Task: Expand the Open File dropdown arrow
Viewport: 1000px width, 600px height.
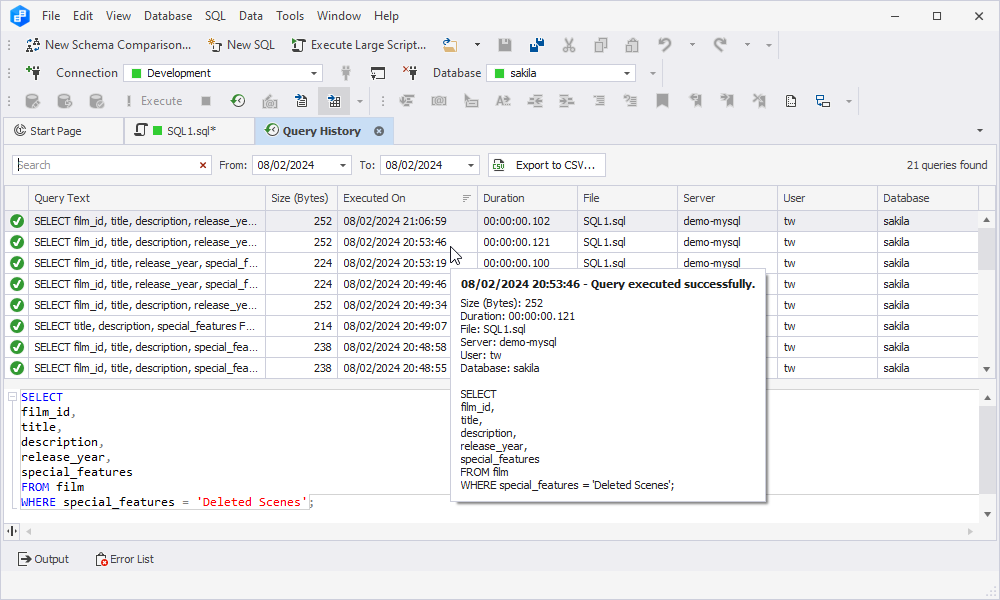Action: 477,45
